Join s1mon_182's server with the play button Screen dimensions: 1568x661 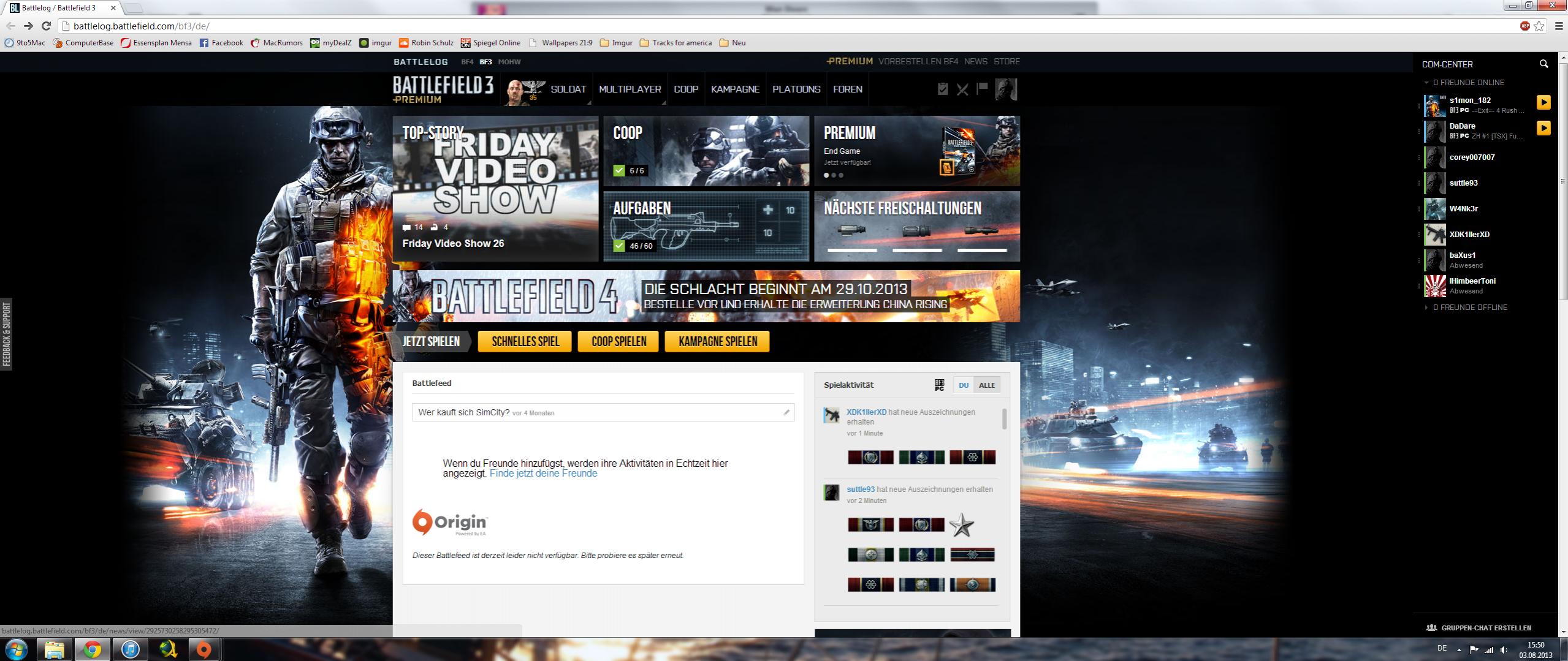[x=1543, y=102]
